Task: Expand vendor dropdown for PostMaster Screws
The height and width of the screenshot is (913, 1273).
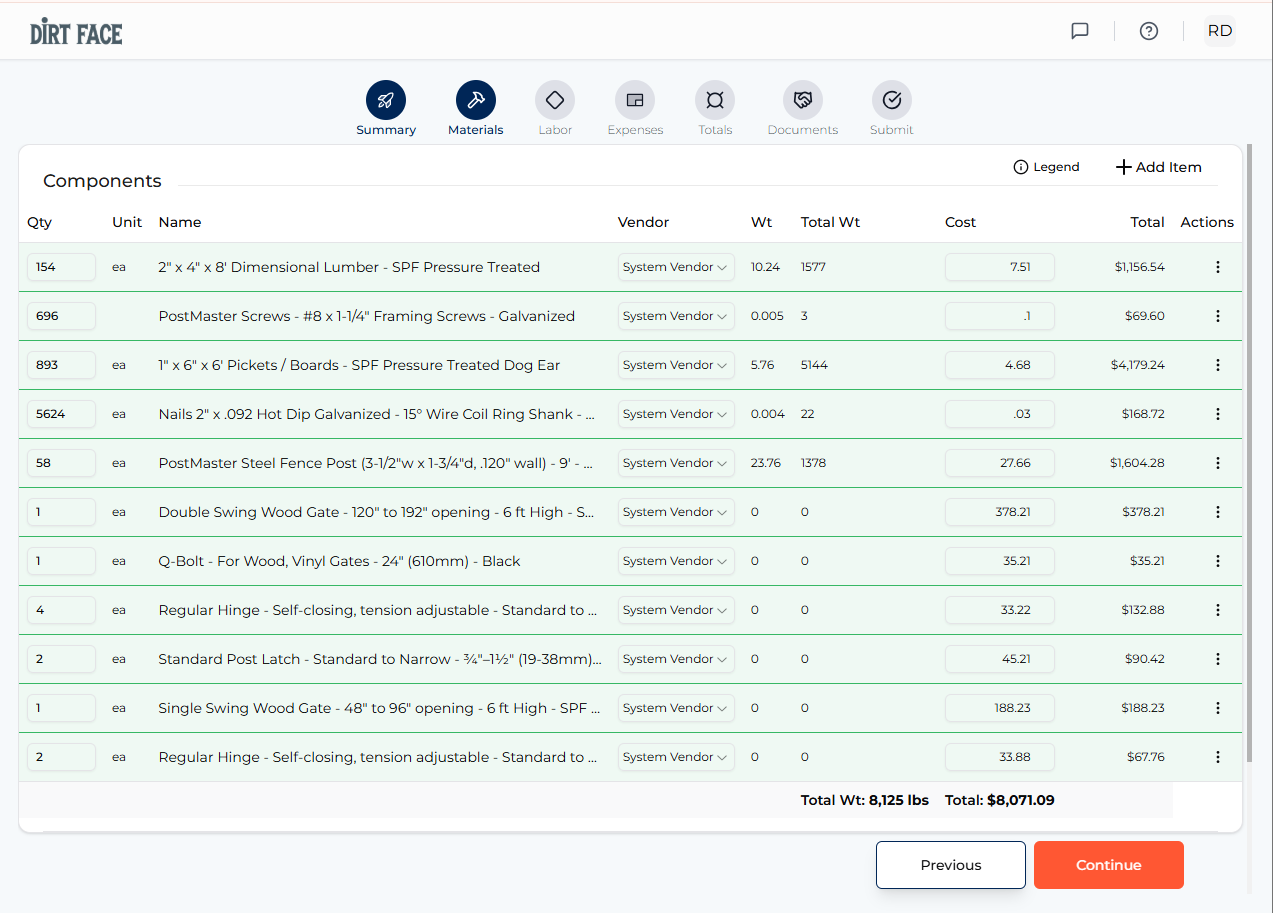Action: pos(676,316)
